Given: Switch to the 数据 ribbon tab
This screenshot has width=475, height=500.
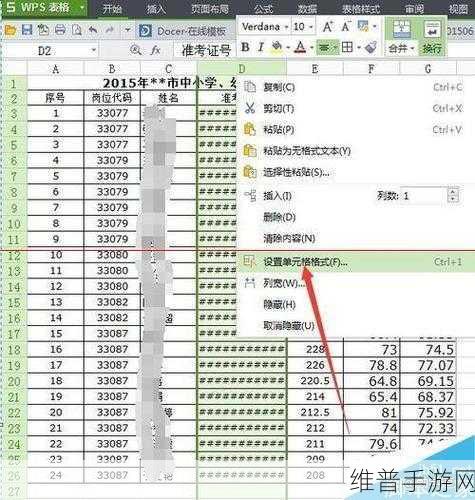Looking at the screenshot, I should pyautogui.click(x=307, y=9).
